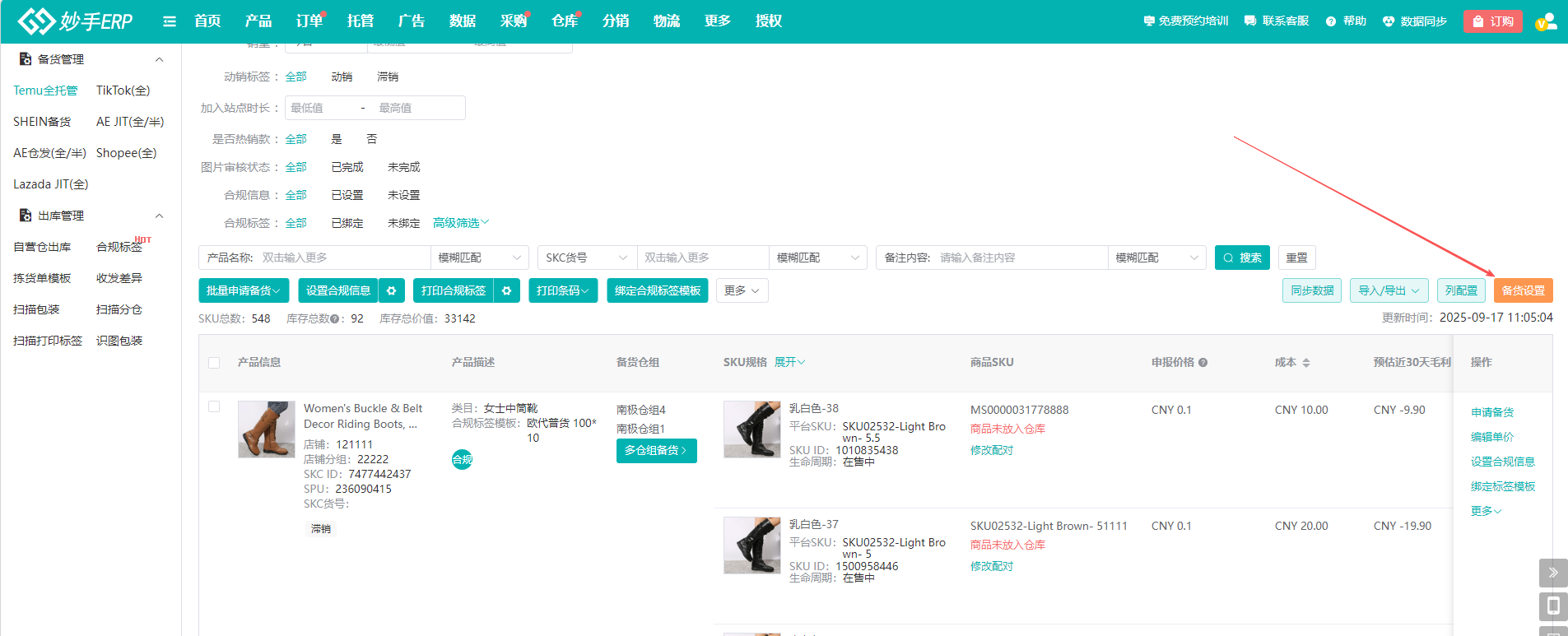
Task: Check the first product row checkbox
Action: pos(214,406)
